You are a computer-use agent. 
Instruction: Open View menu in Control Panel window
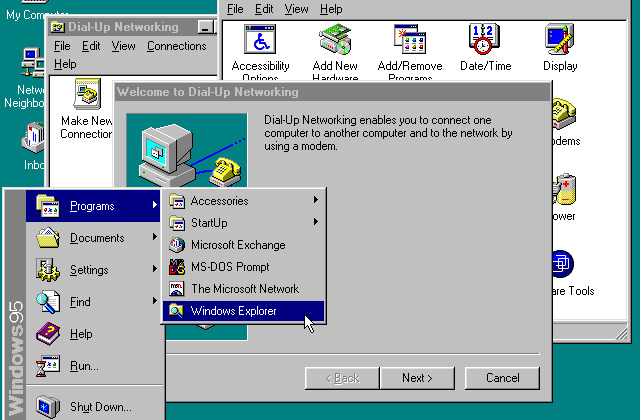(x=296, y=9)
